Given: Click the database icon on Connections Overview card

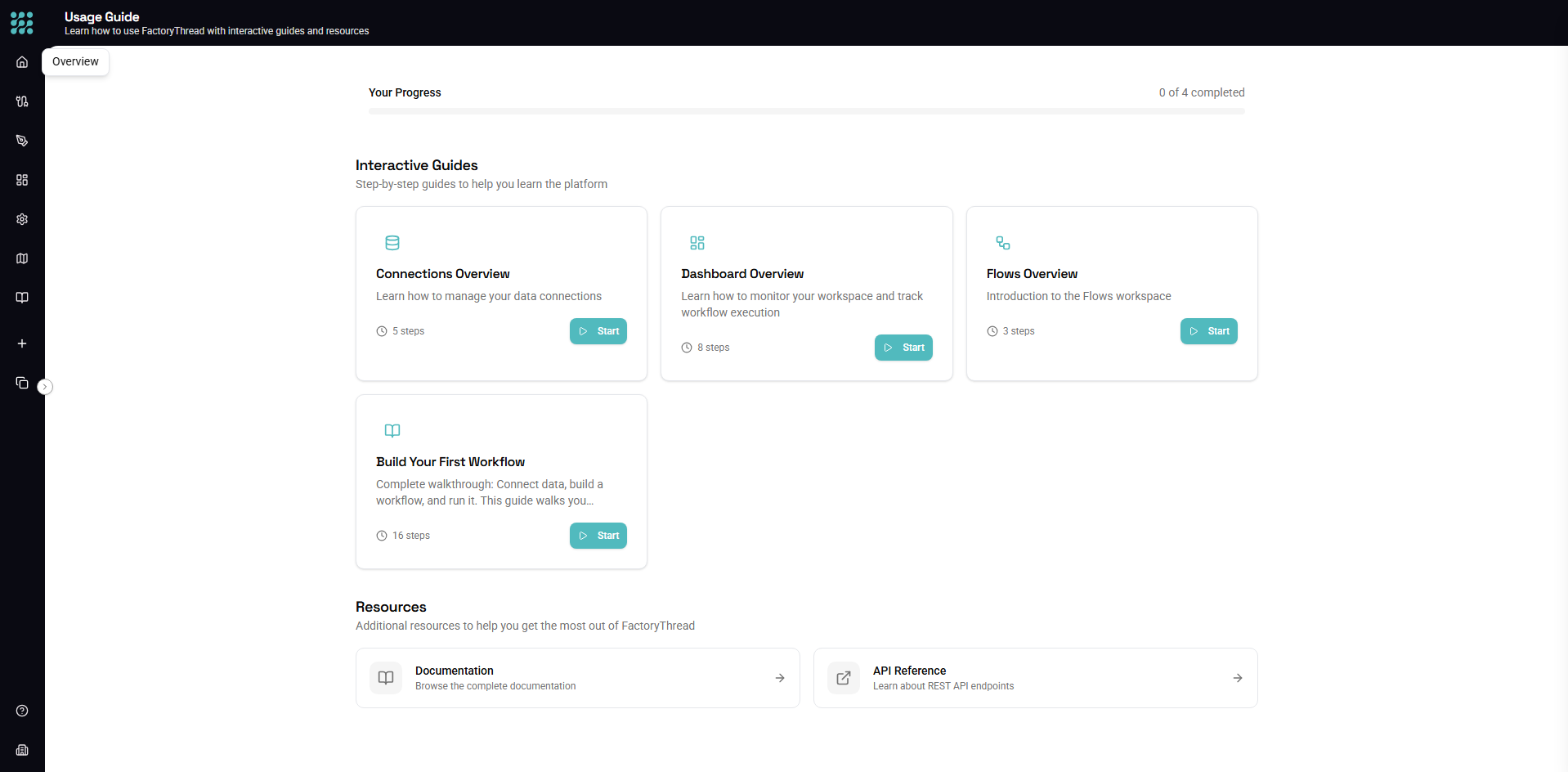Looking at the screenshot, I should pos(392,243).
